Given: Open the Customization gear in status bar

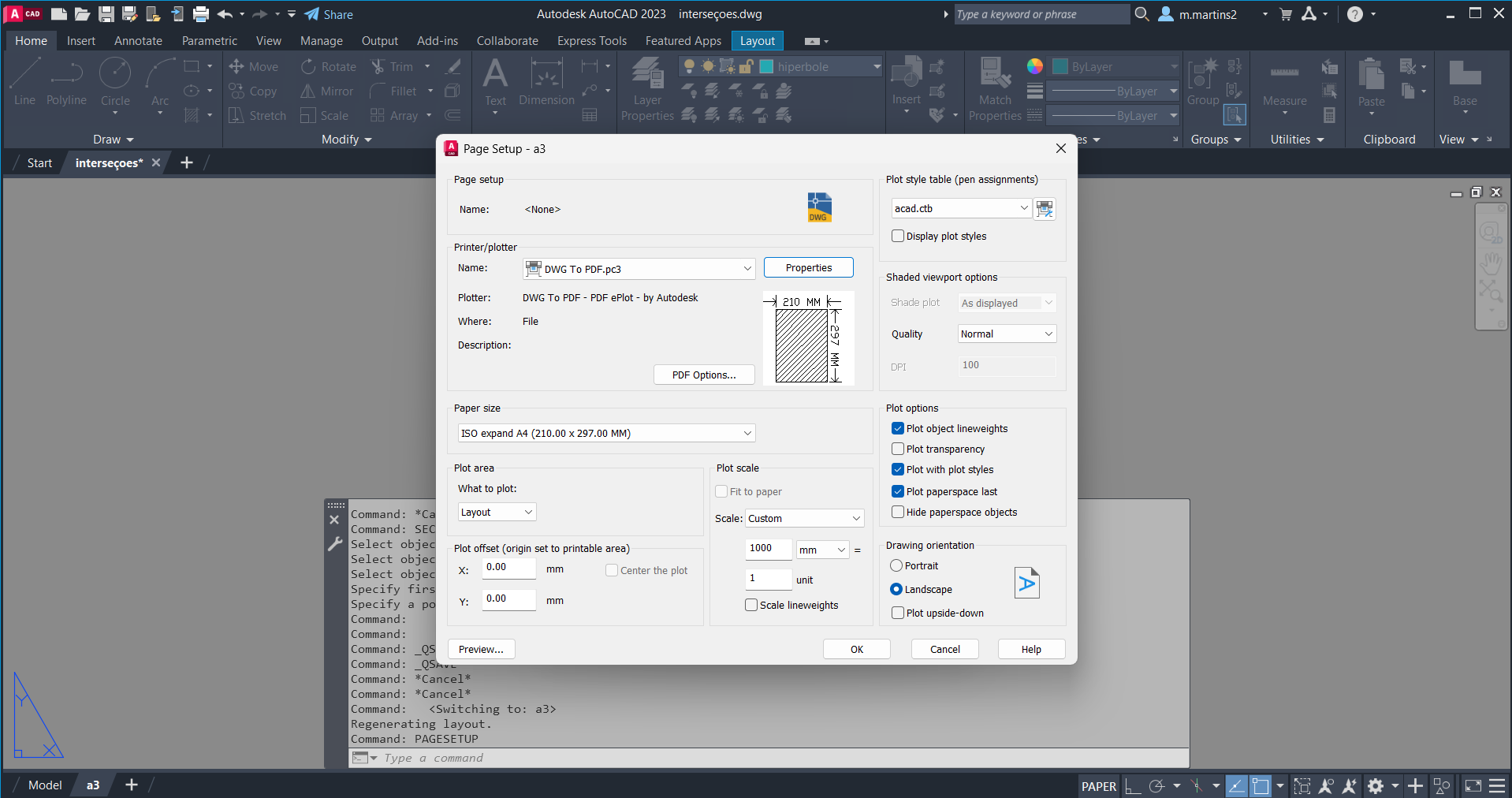Looking at the screenshot, I should tap(1376, 785).
